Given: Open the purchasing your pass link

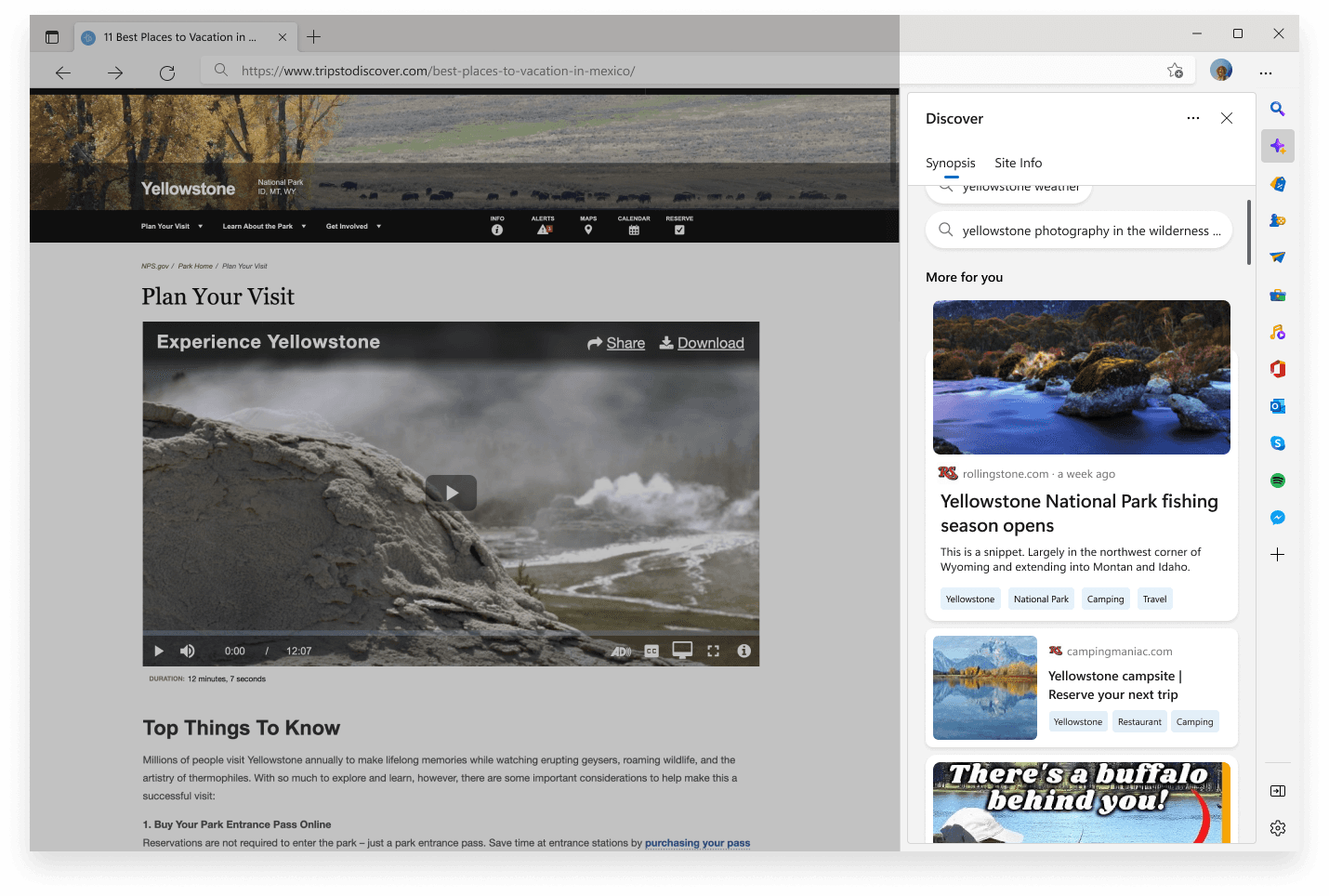Looking at the screenshot, I should (697, 843).
